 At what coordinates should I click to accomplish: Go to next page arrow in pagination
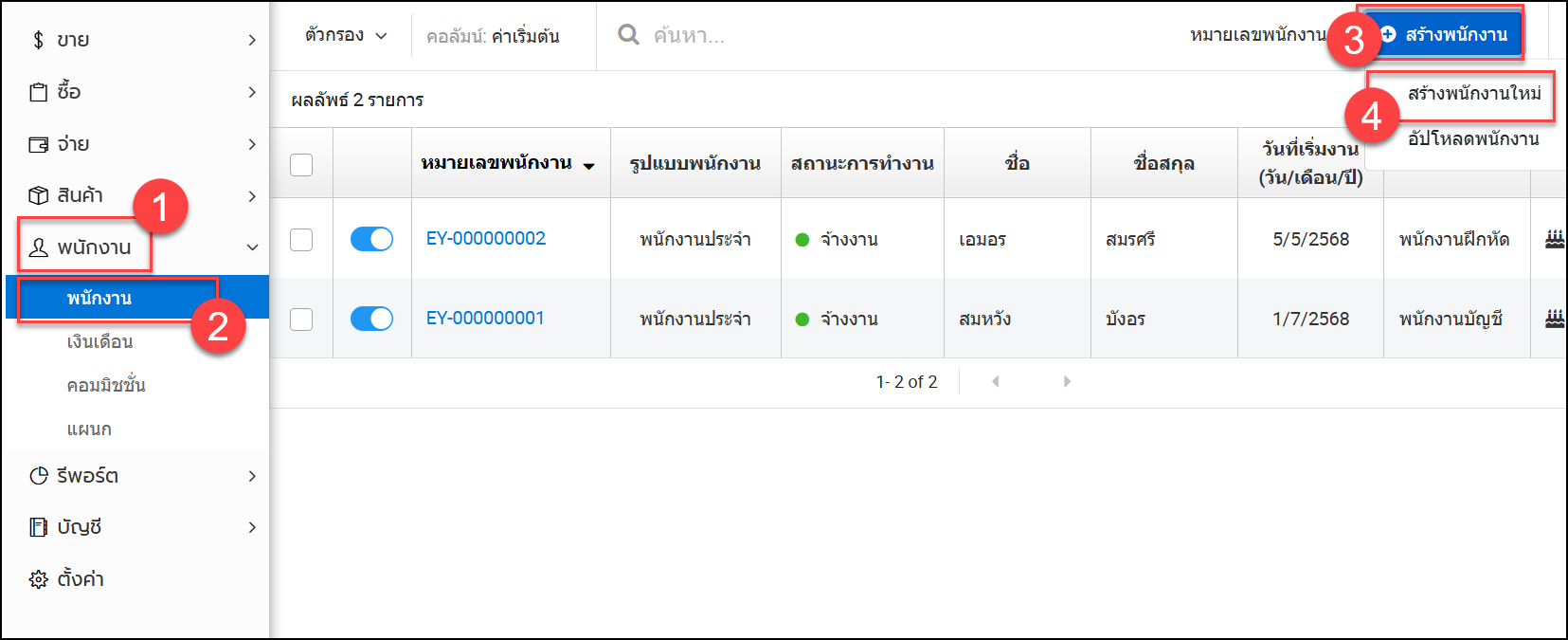[x=1067, y=381]
